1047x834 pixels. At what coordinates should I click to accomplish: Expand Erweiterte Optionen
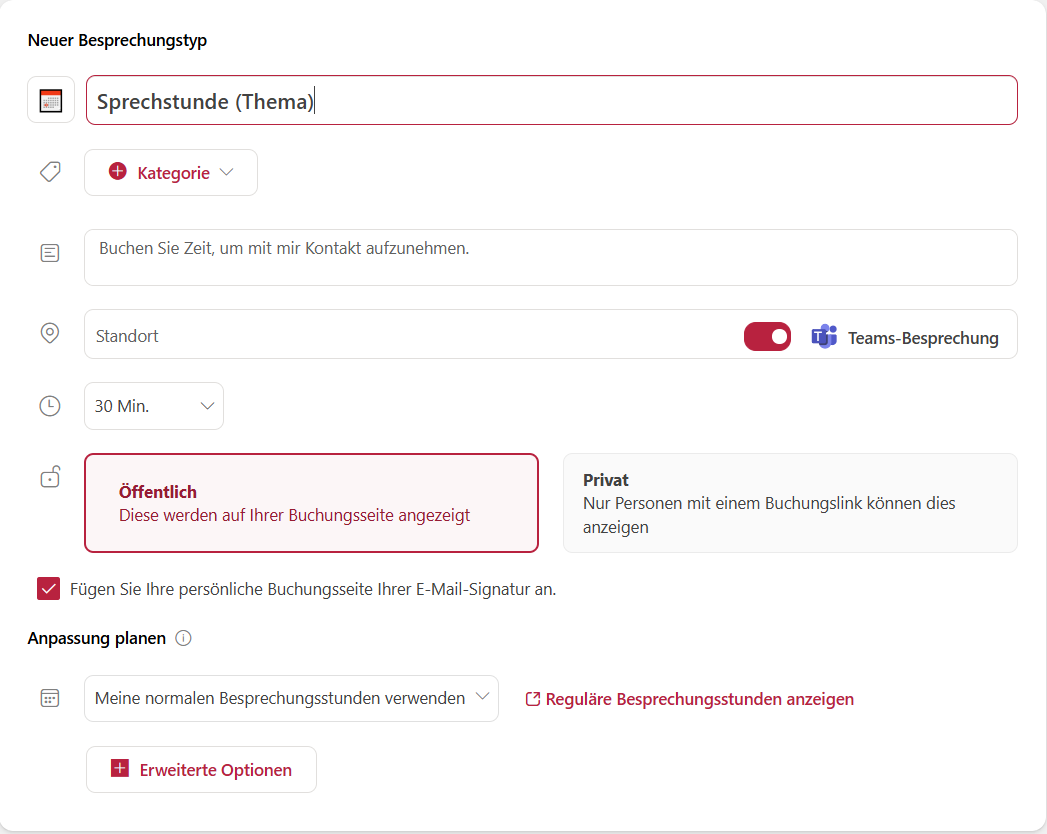(201, 770)
